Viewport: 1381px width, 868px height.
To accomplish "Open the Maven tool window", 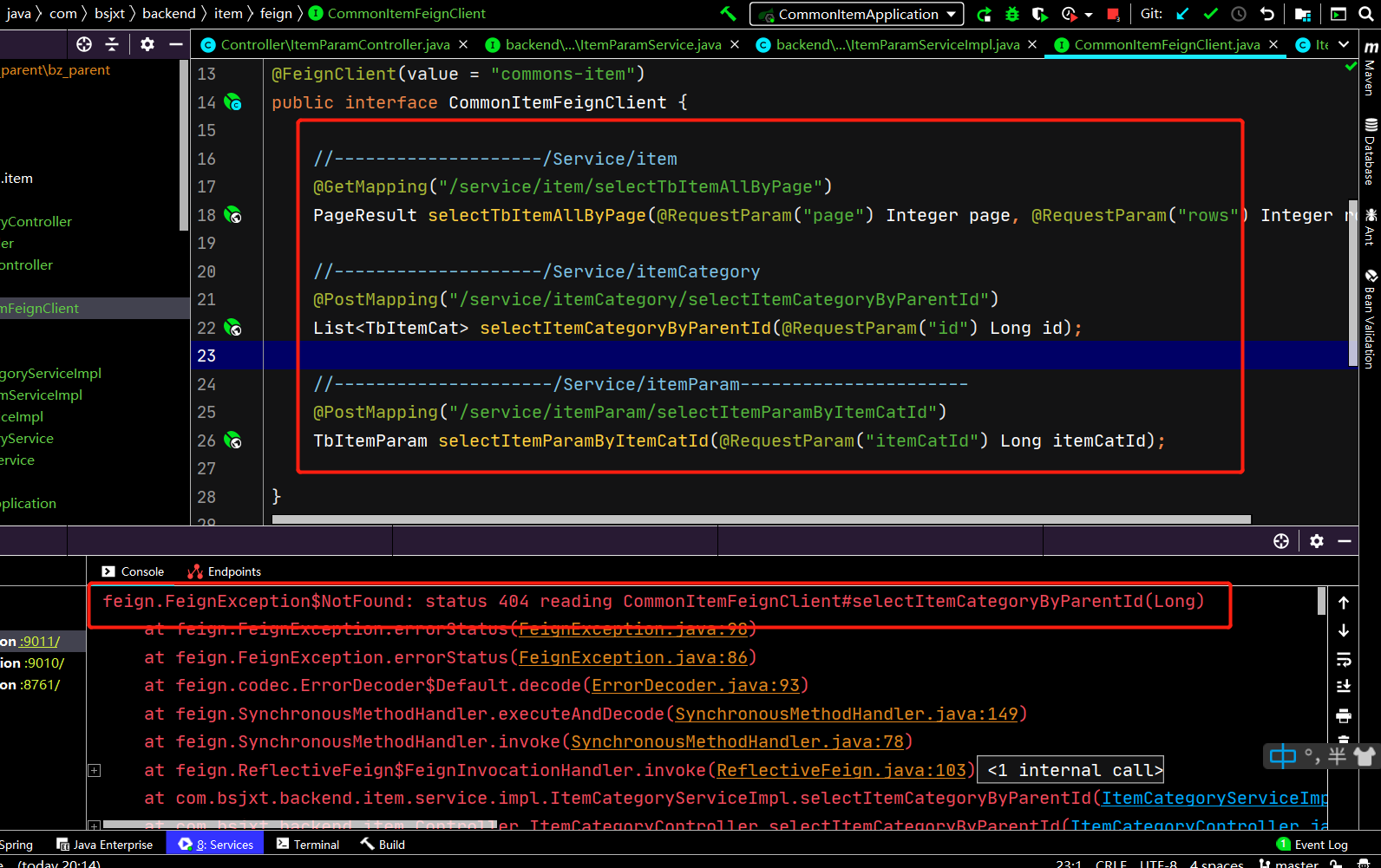I will [1371, 69].
